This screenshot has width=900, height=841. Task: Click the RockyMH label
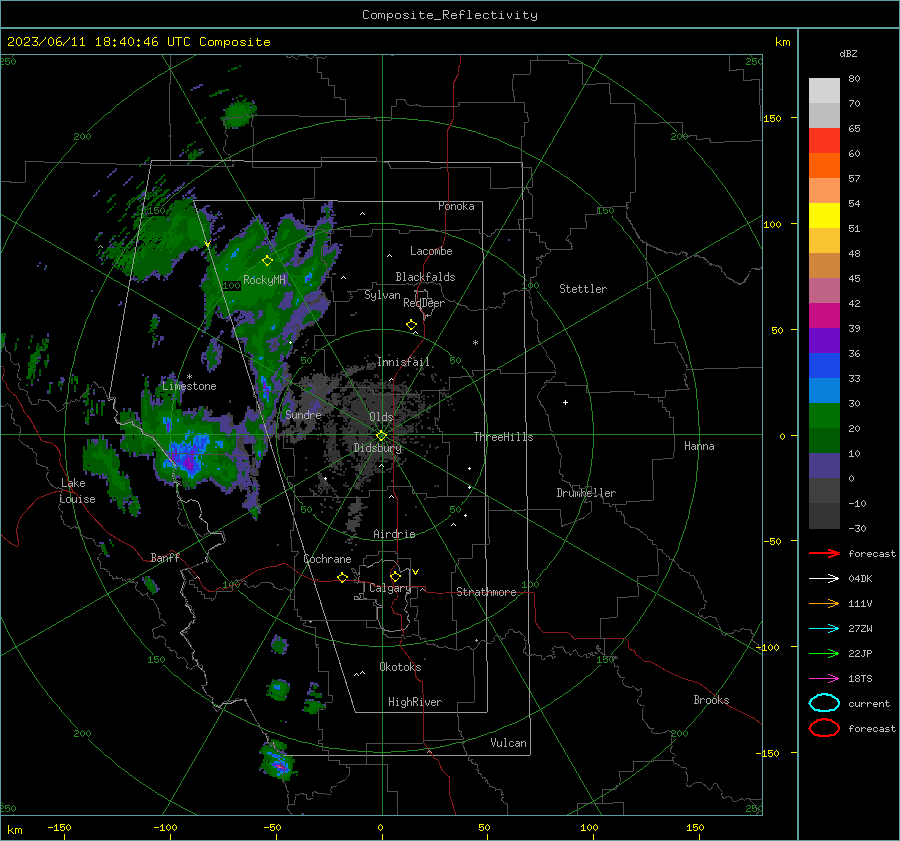point(264,280)
